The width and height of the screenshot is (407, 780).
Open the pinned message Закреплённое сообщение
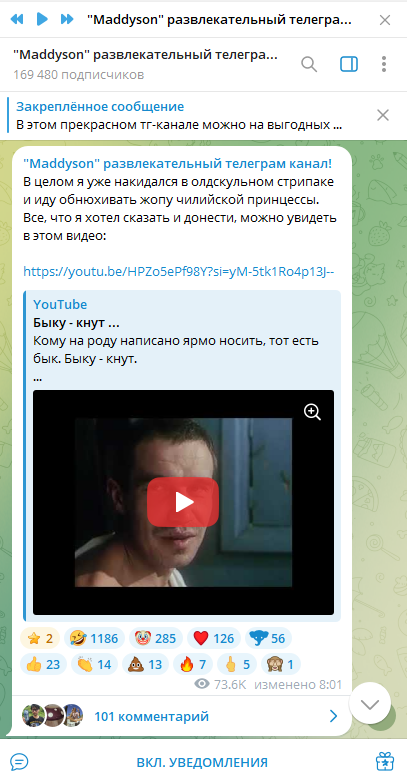(100, 106)
